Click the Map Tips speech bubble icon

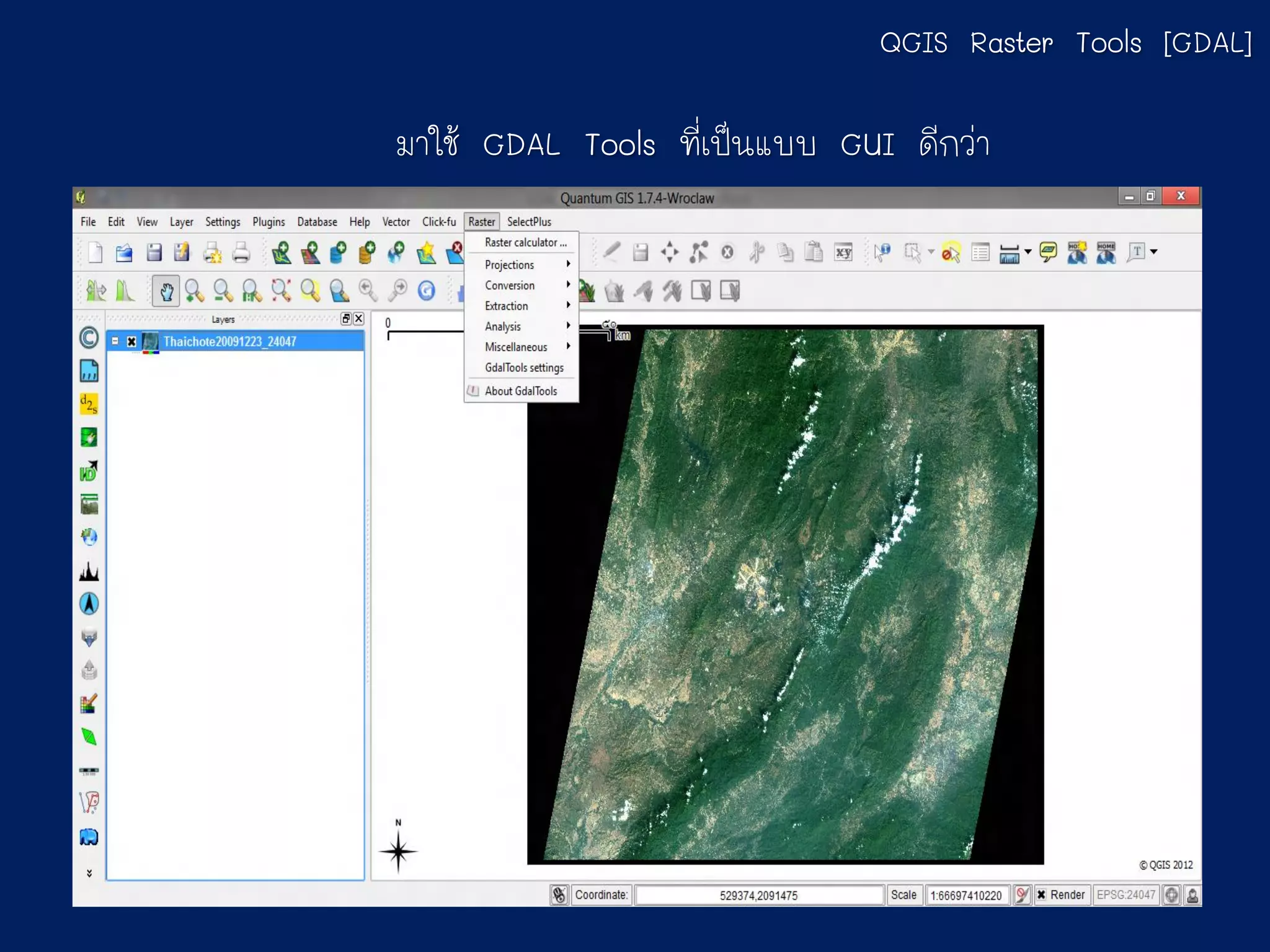1048,252
